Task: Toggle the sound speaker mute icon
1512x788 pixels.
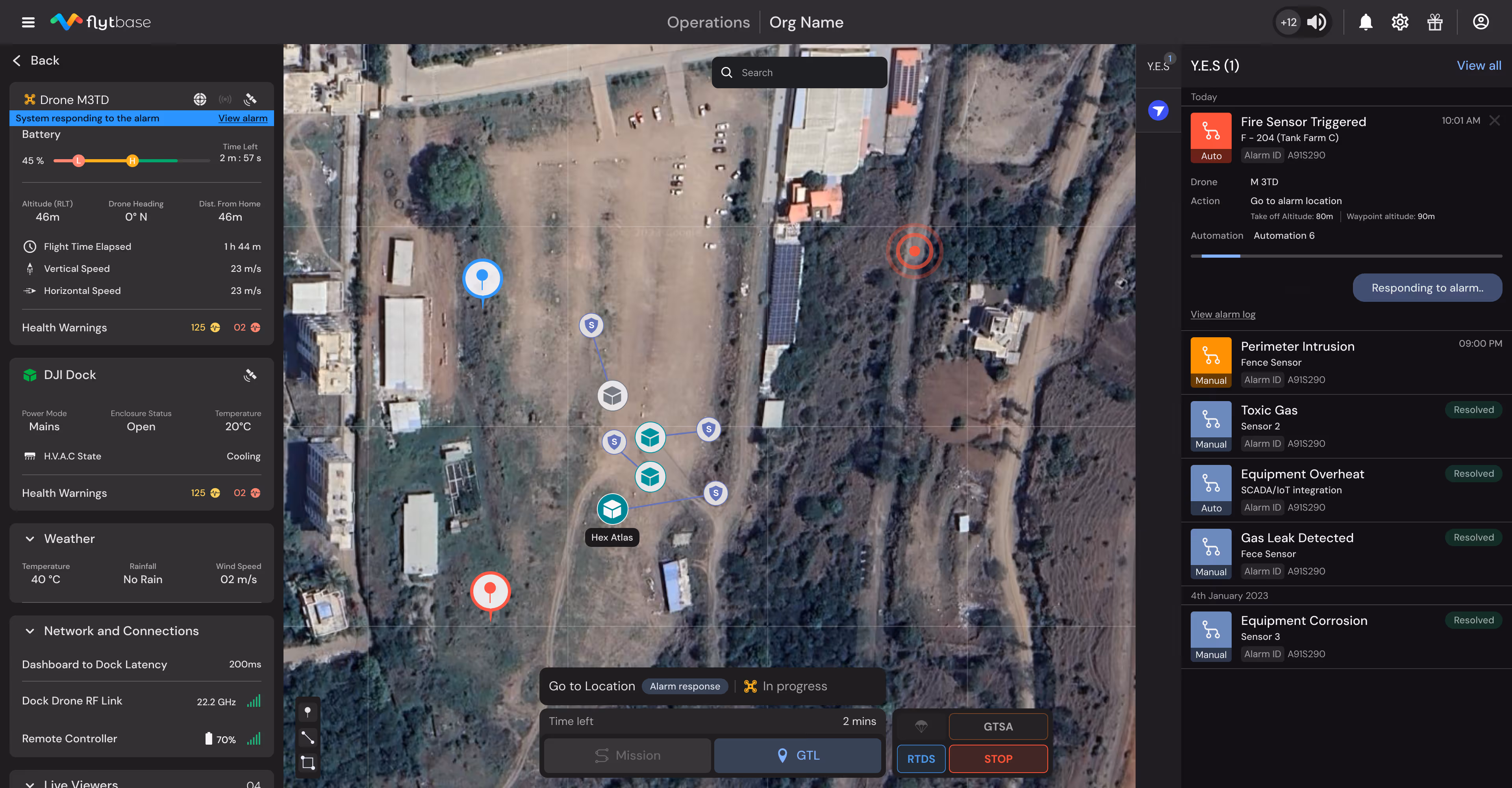Action: [1317, 22]
